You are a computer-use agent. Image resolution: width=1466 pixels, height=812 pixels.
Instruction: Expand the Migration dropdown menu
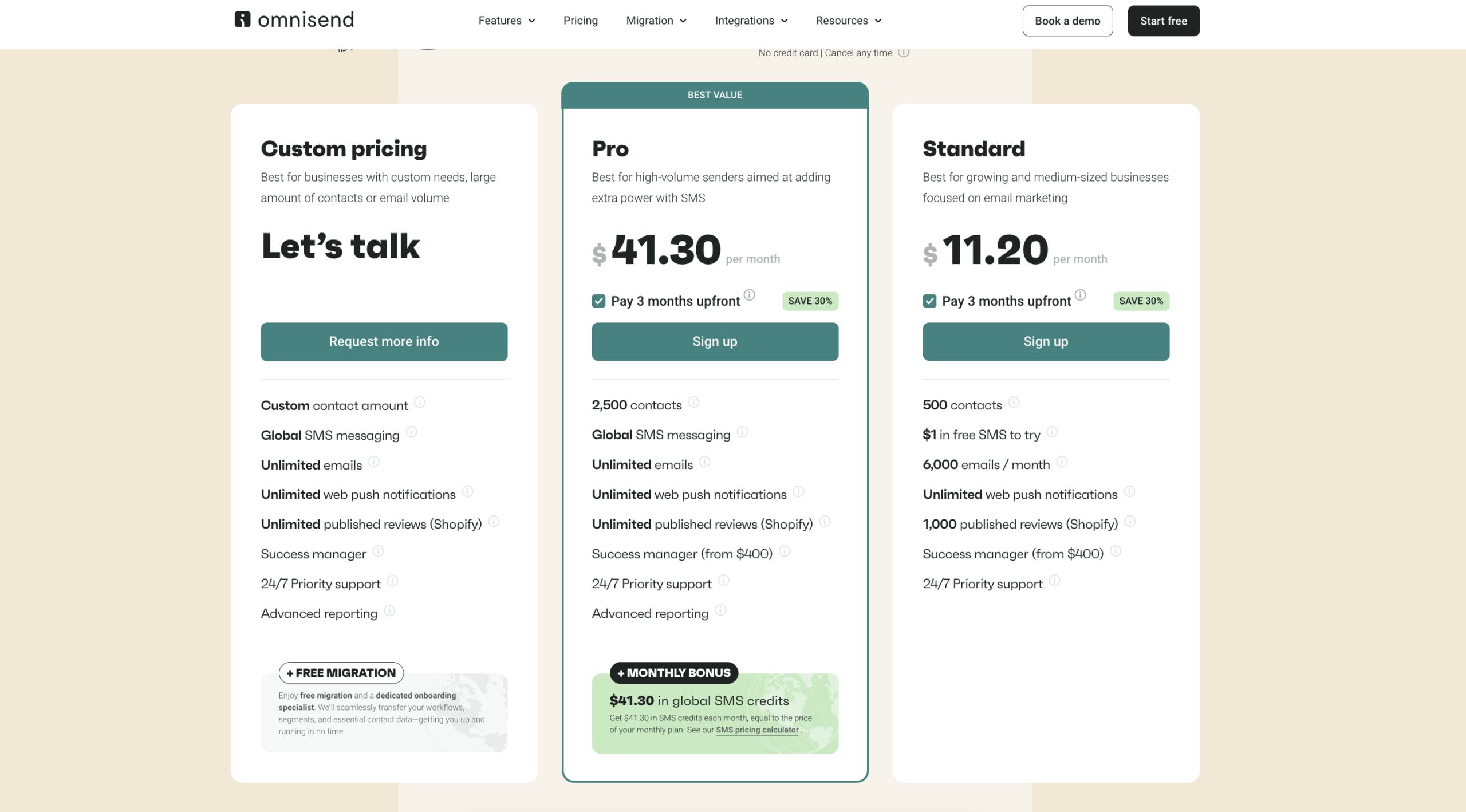[x=656, y=21]
